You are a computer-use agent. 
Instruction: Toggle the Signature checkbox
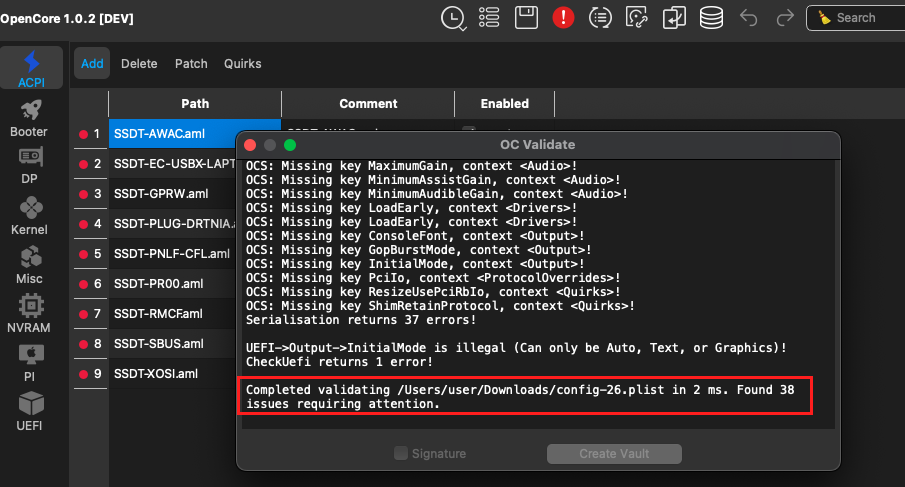pyautogui.click(x=401, y=453)
